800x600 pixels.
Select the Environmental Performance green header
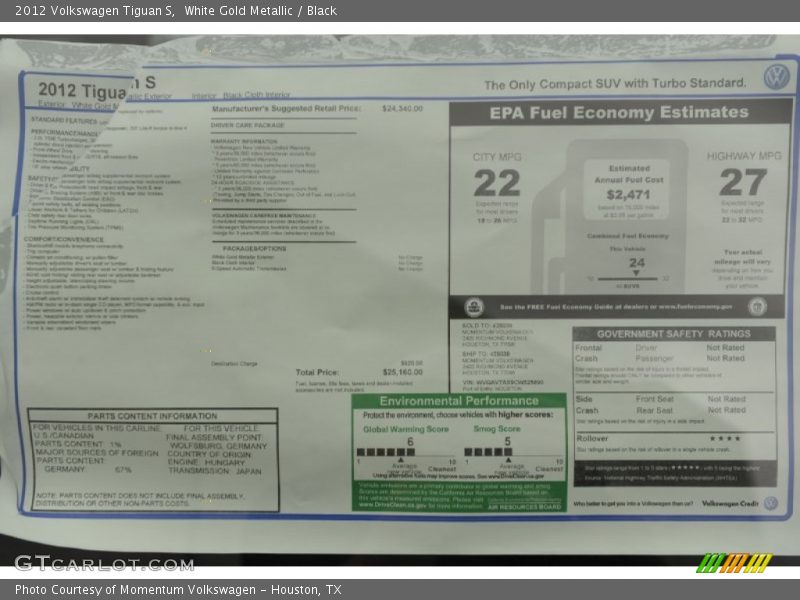click(459, 401)
